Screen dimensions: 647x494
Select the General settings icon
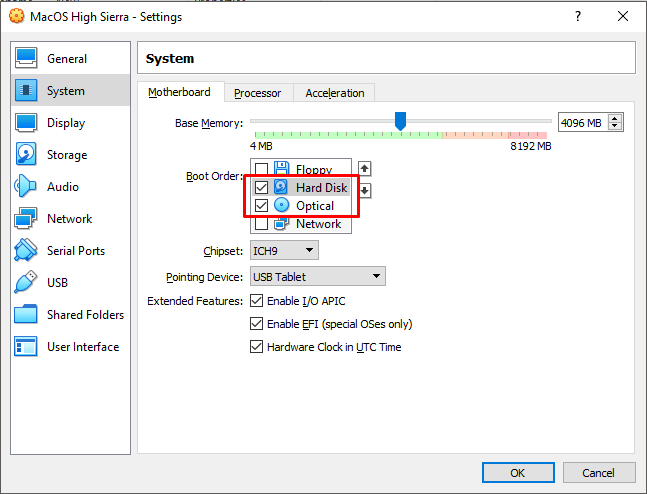(27, 59)
